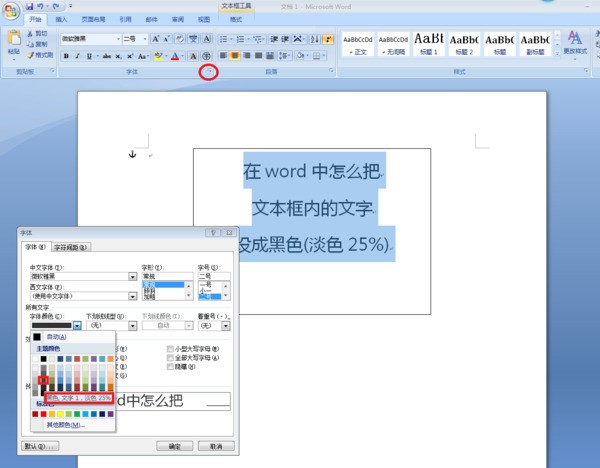Toggle the 隐藏 checkbox
The image size is (600, 468).
tap(169, 367)
